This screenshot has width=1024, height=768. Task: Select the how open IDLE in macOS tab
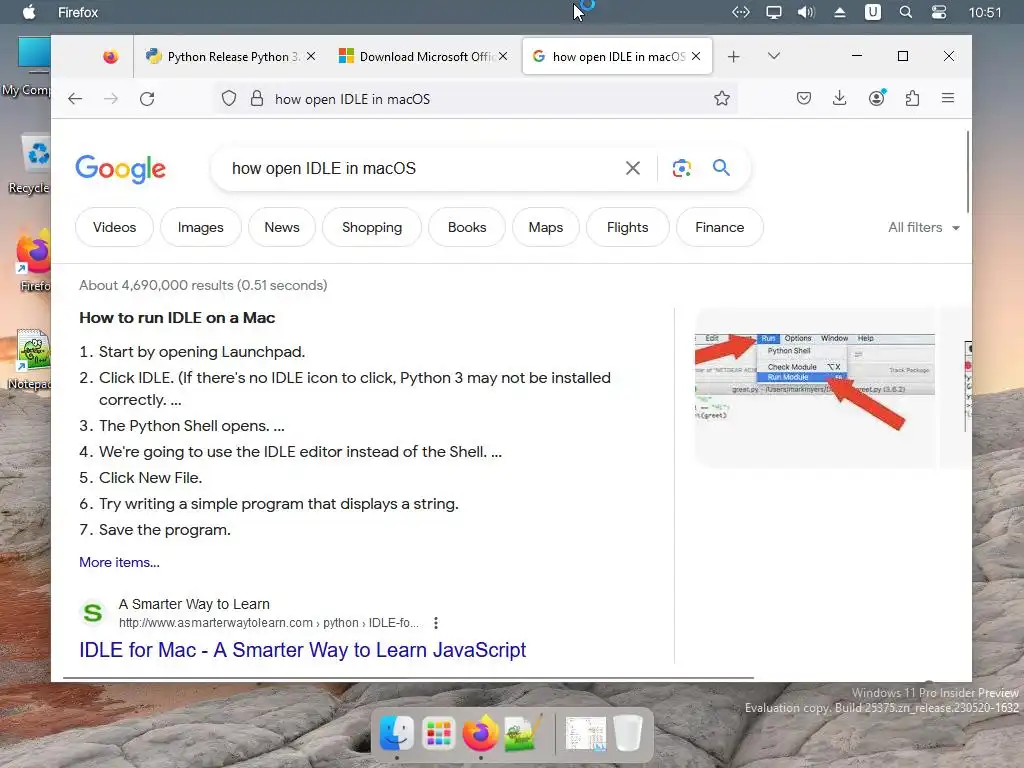[x=617, y=57]
